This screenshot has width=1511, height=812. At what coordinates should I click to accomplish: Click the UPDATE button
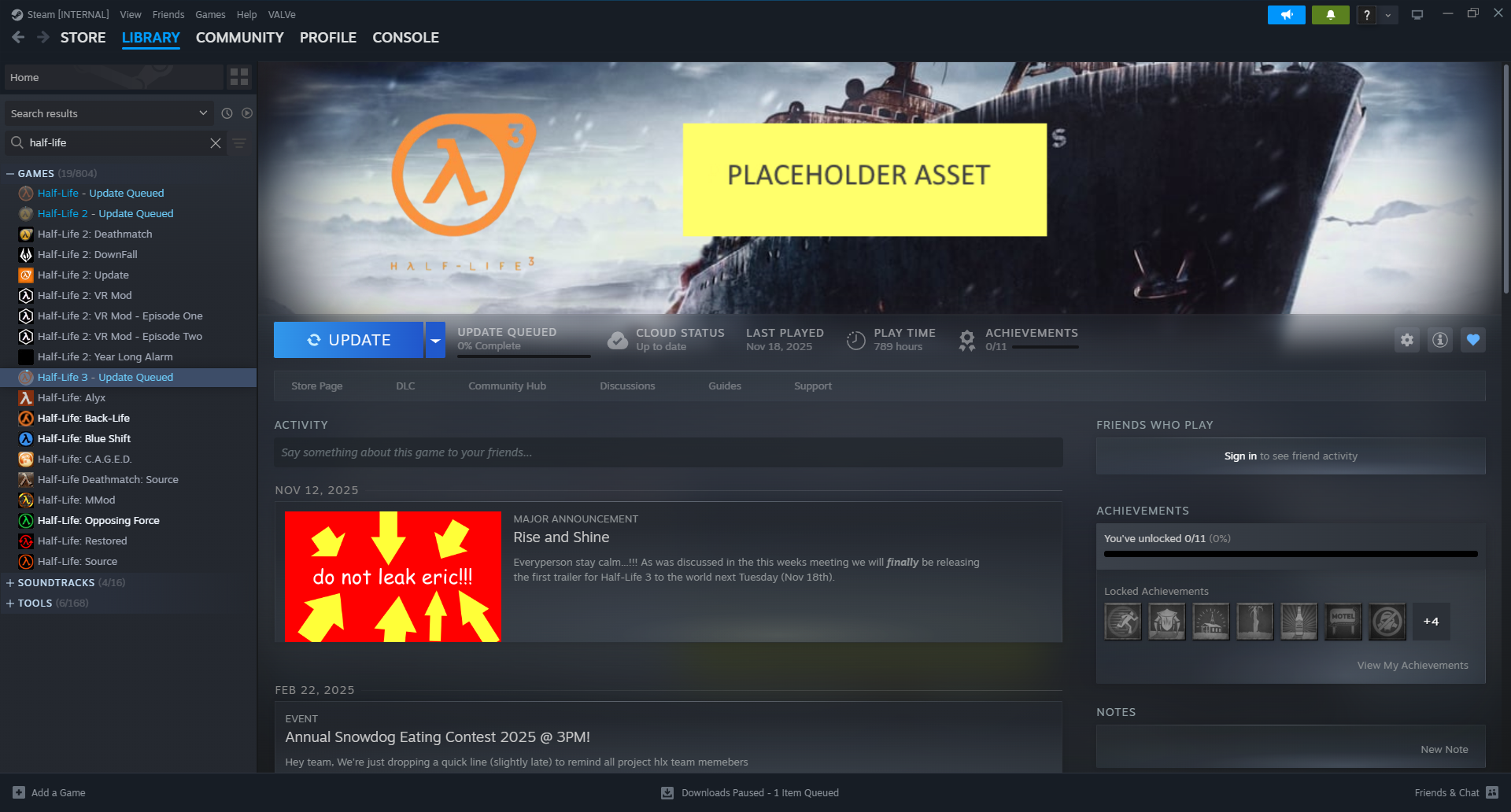(x=349, y=340)
